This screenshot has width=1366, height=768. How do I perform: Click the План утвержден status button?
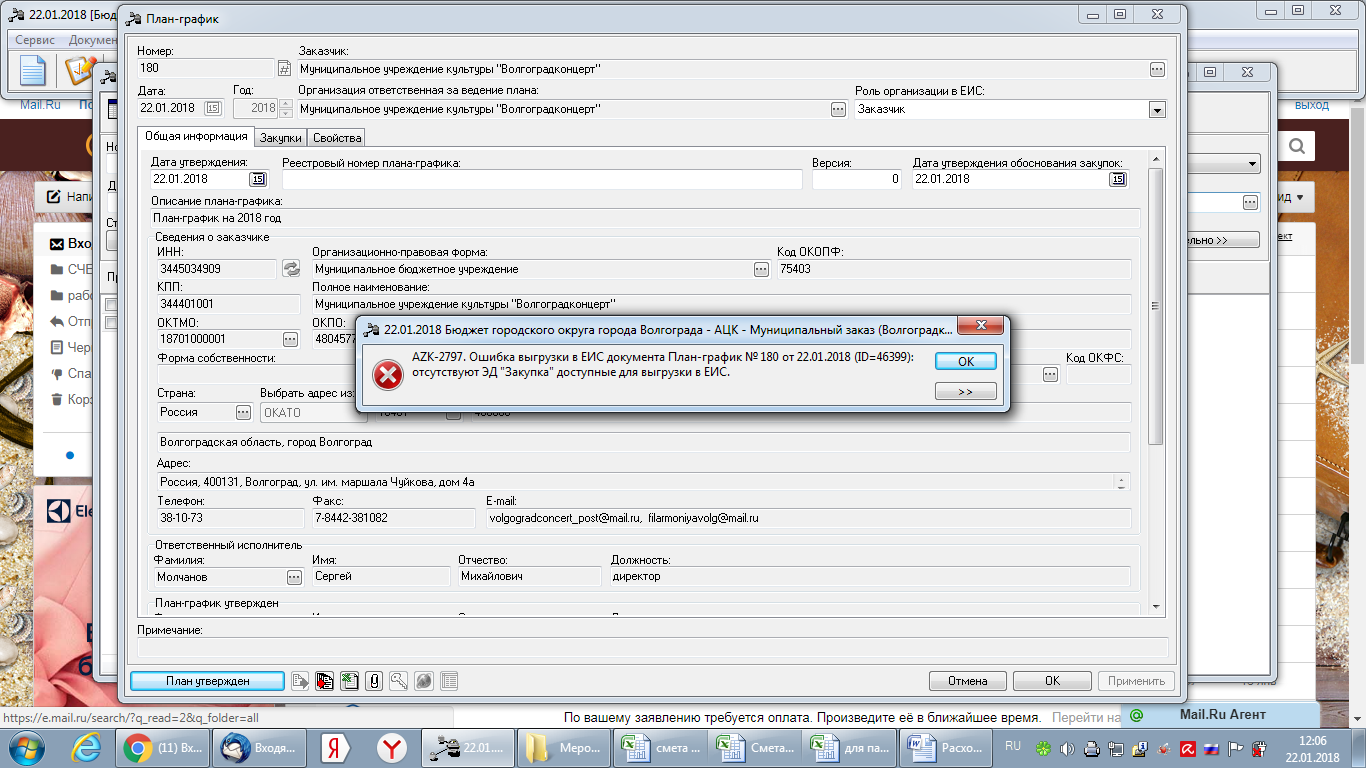click(x=208, y=681)
